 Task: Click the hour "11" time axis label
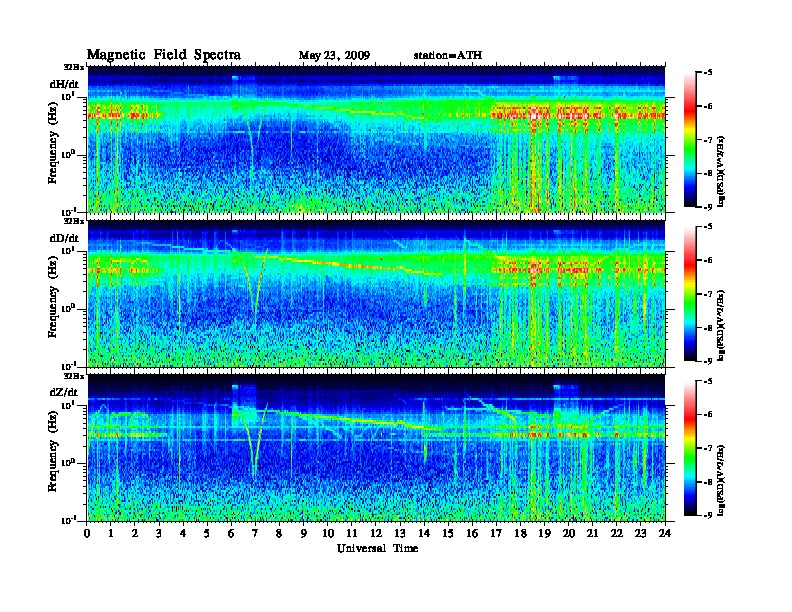click(352, 534)
